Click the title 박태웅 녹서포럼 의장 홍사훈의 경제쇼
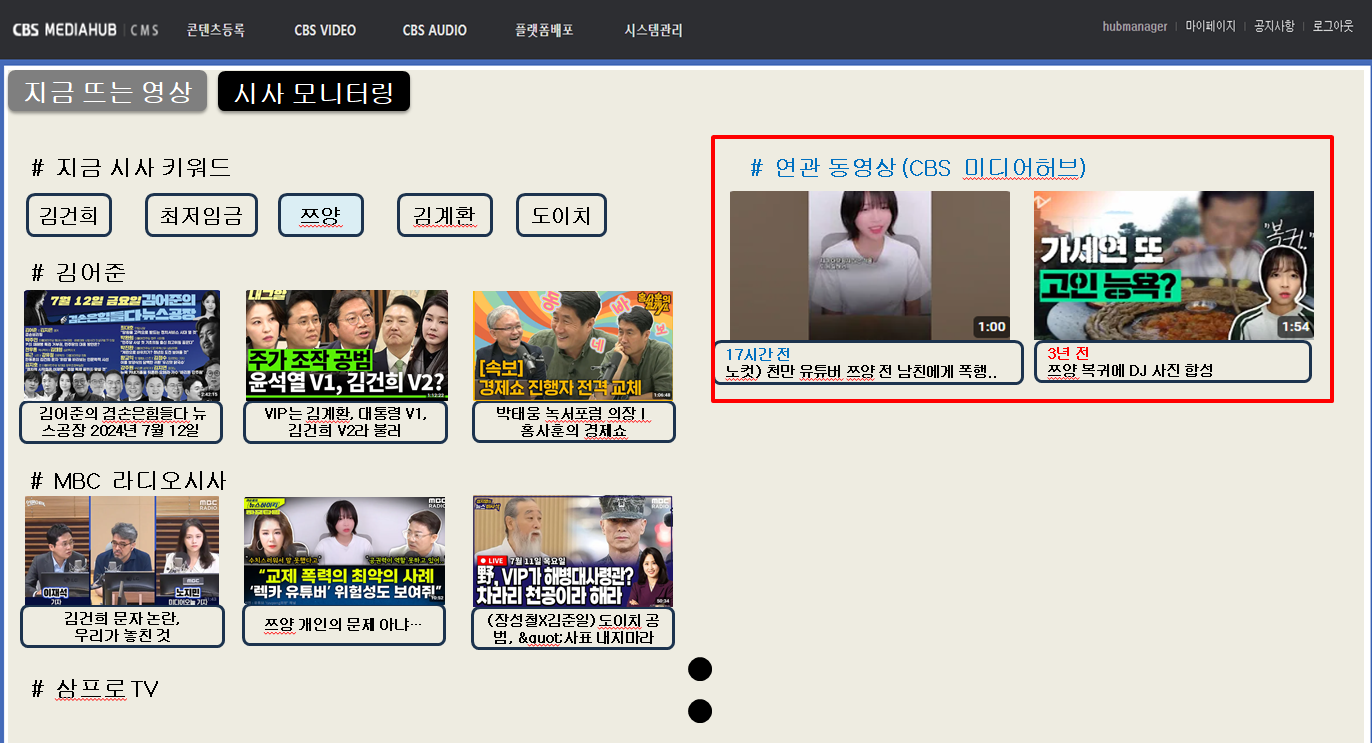 (573, 422)
